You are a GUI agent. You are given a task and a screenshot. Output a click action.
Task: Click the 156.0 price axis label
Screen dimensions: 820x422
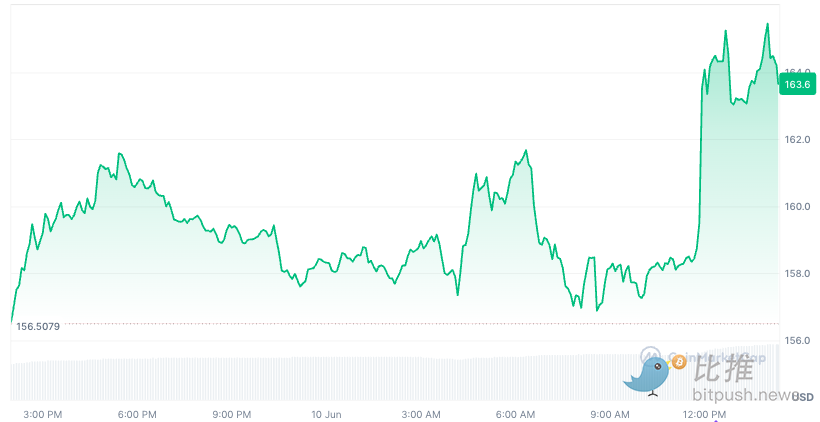click(x=796, y=341)
